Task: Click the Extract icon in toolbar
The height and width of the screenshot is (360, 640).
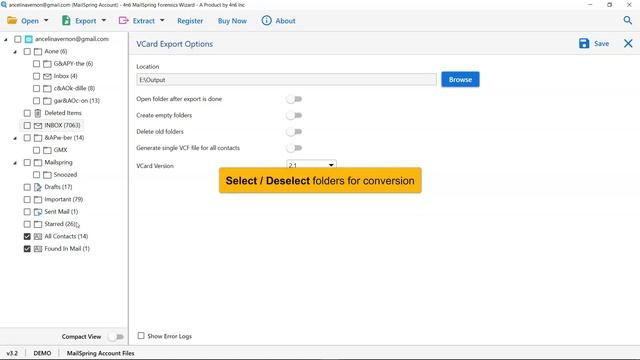Action: tap(123, 20)
